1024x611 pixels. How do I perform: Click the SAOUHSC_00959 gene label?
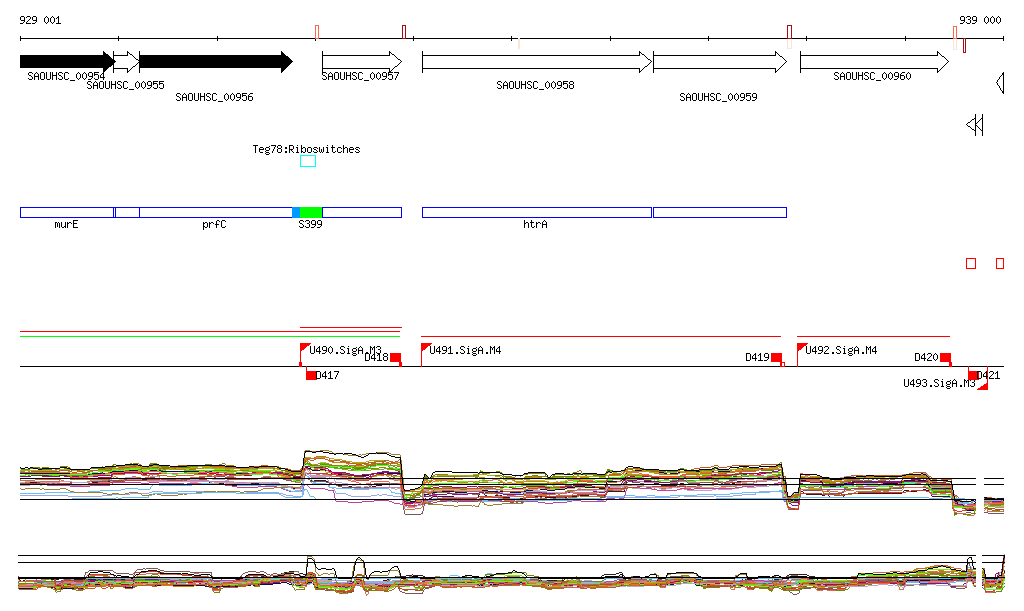coord(718,97)
